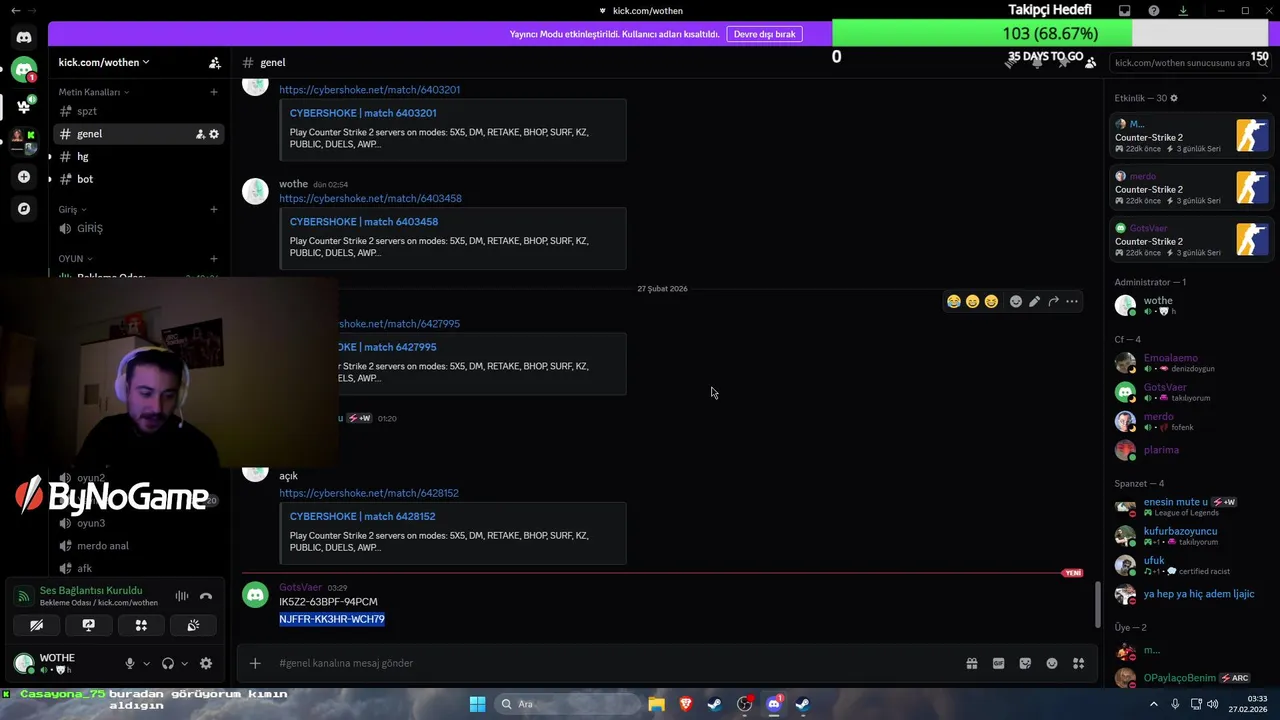This screenshot has height=720, width=1280.
Task: Create a channel in Giriş category
Action: click(x=214, y=210)
